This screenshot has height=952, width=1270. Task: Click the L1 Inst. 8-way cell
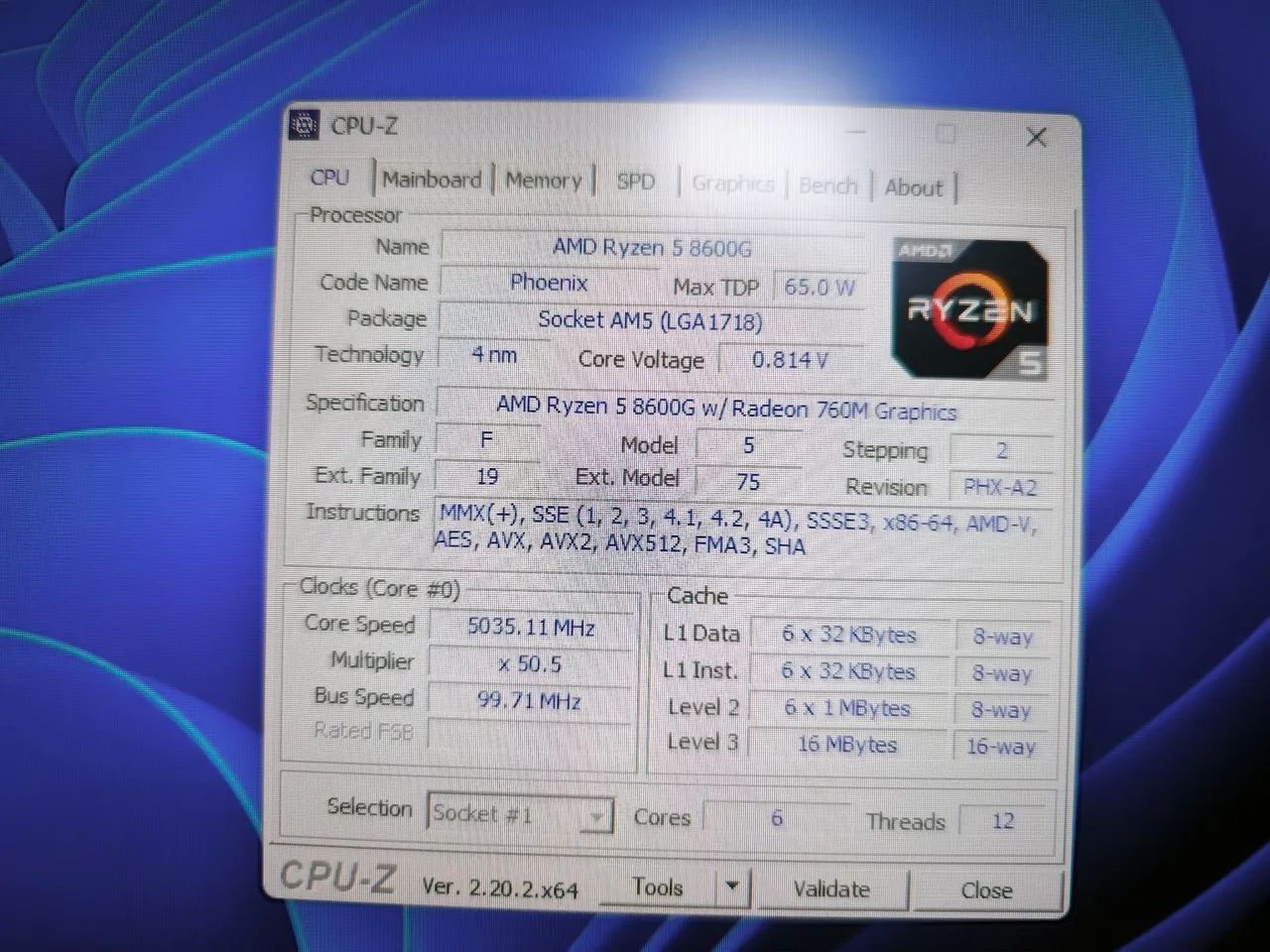click(1002, 674)
